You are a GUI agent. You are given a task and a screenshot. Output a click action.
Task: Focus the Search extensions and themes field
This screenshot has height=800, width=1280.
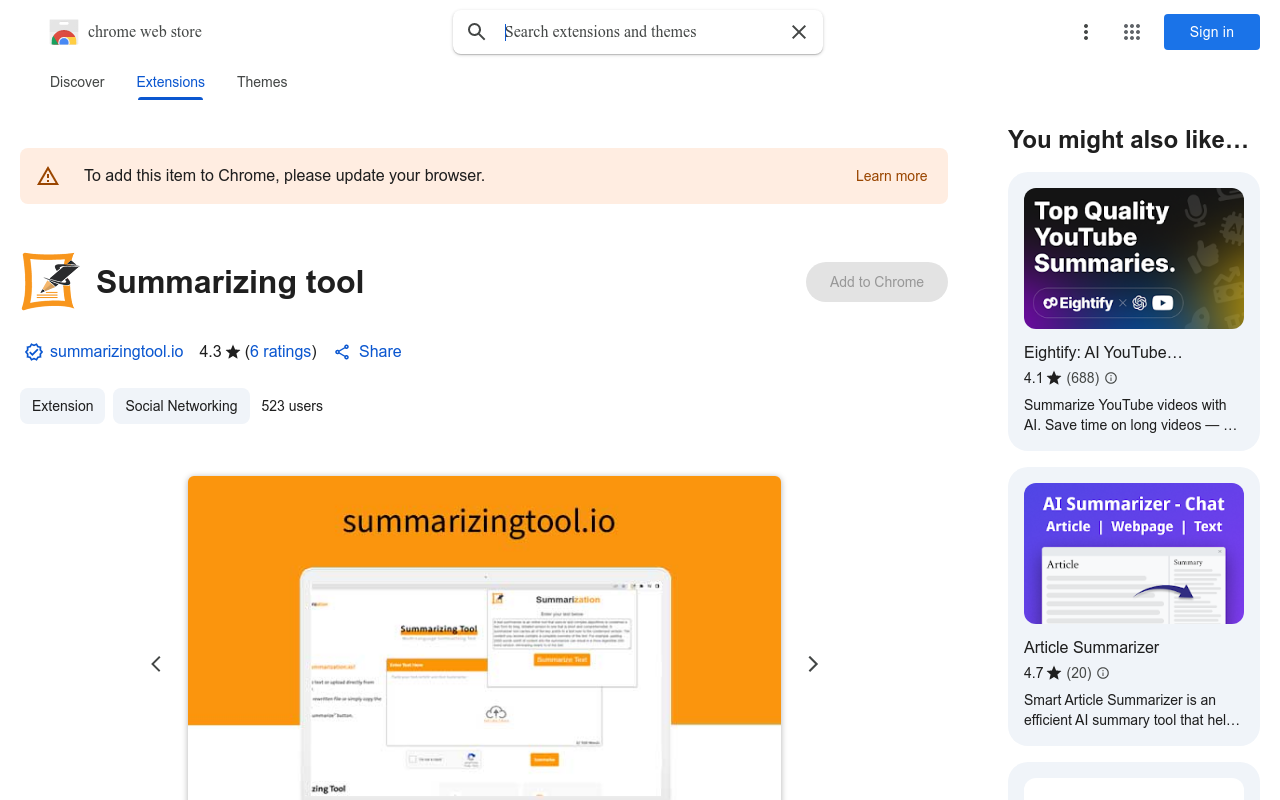pos(640,32)
